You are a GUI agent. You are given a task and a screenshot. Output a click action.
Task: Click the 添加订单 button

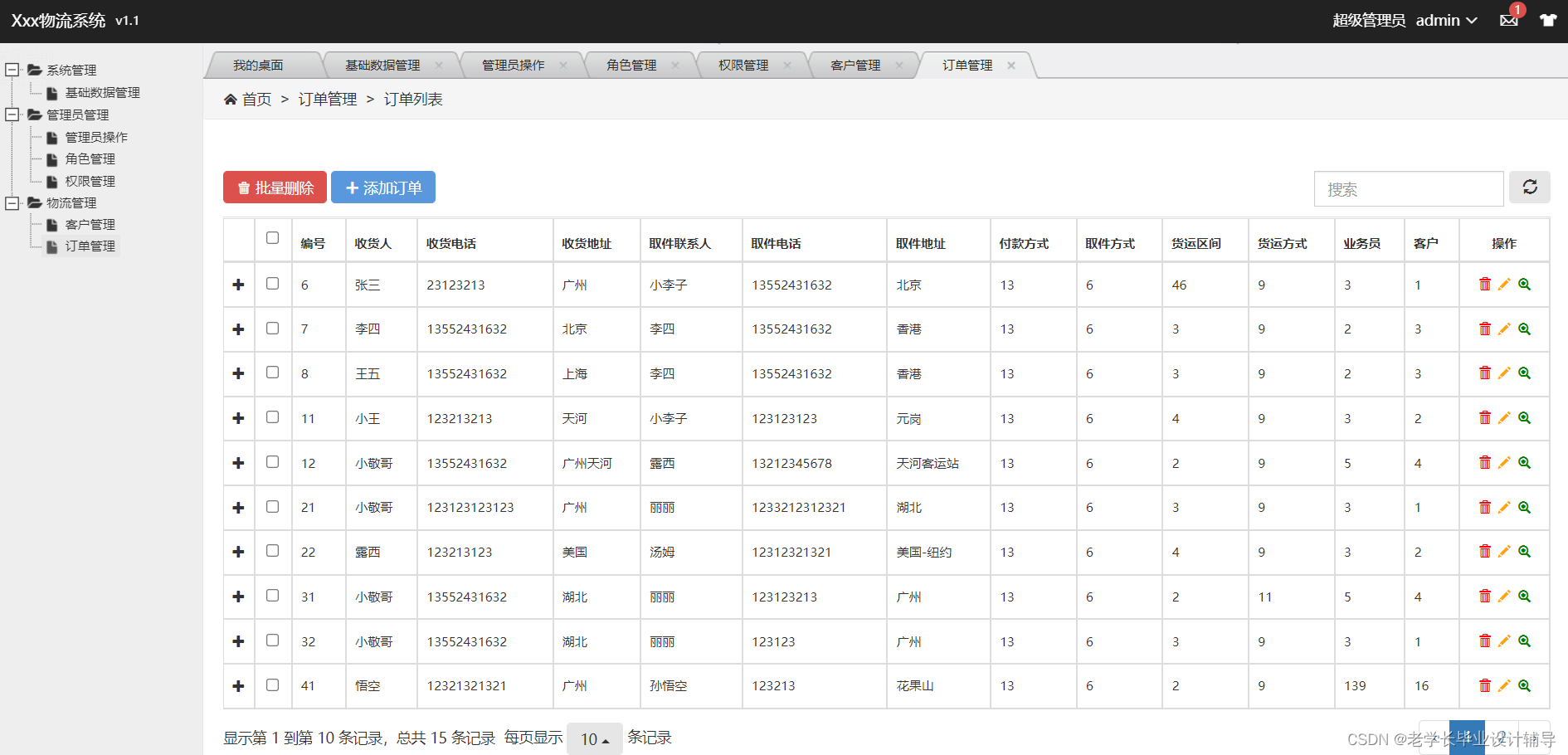(x=382, y=187)
